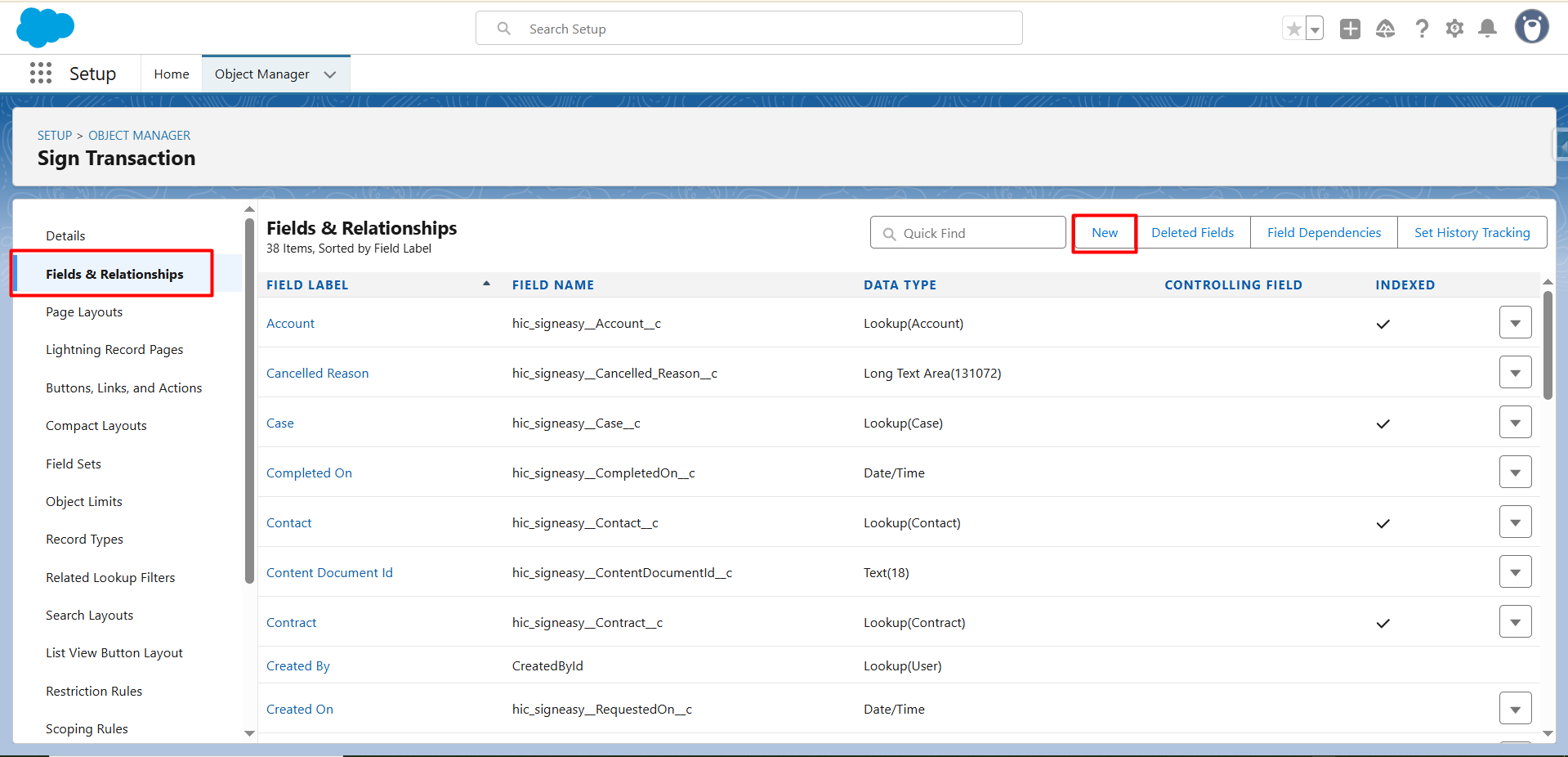Click the user profile avatar
The width and height of the screenshot is (1568, 757).
pyautogui.click(x=1531, y=27)
